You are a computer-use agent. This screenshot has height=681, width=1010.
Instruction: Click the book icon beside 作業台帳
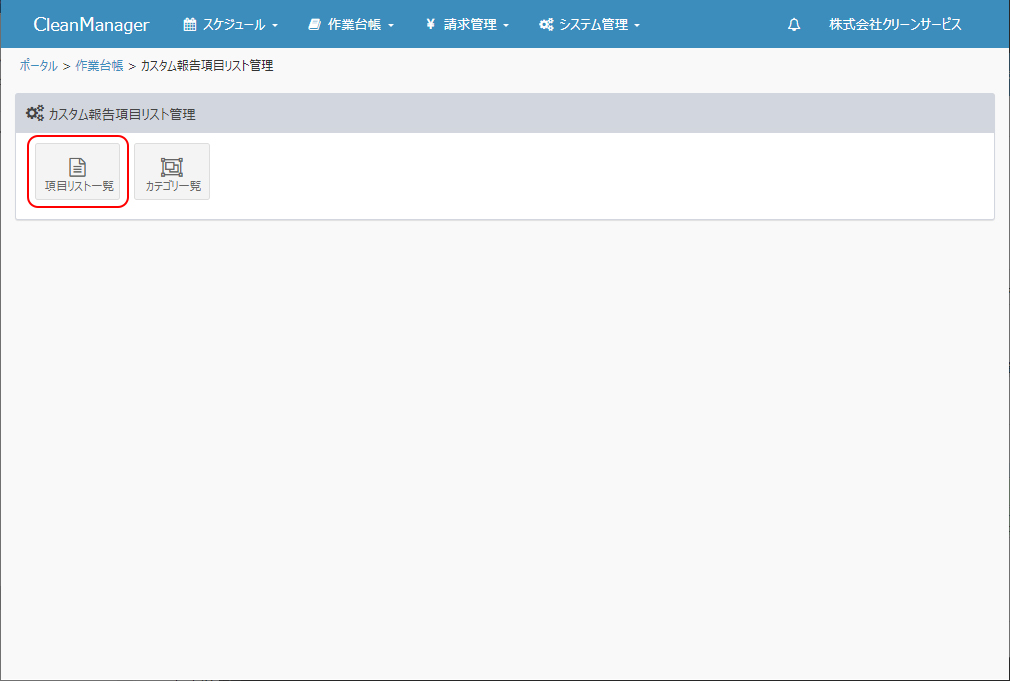click(x=314, y=24)
